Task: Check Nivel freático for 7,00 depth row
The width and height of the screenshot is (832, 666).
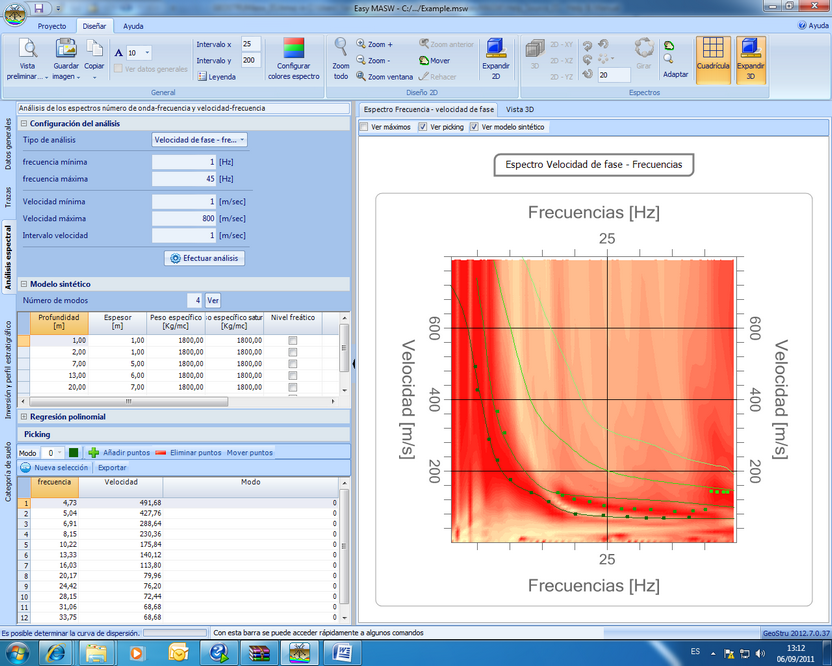Action: tap(292, 364)
